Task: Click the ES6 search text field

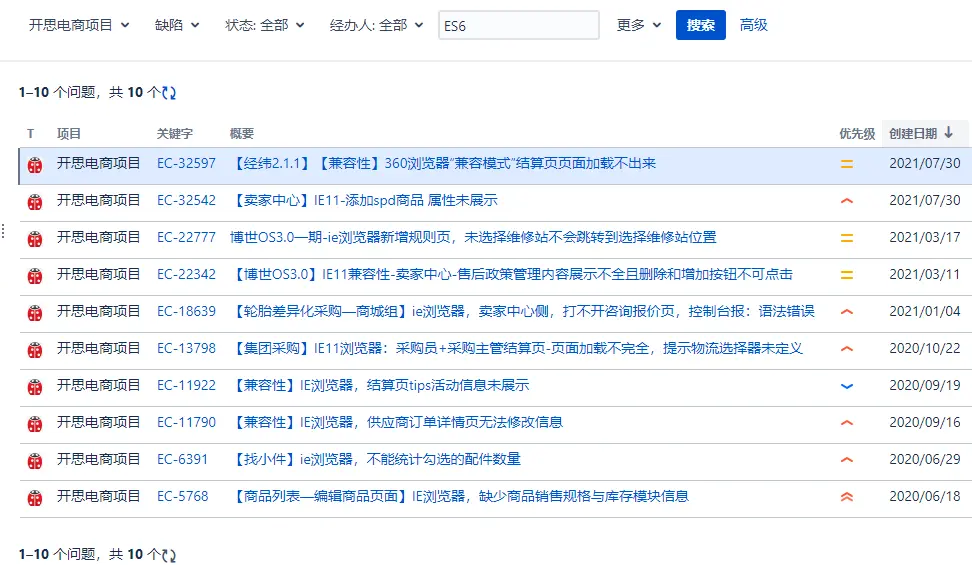Action: point(519,25)
